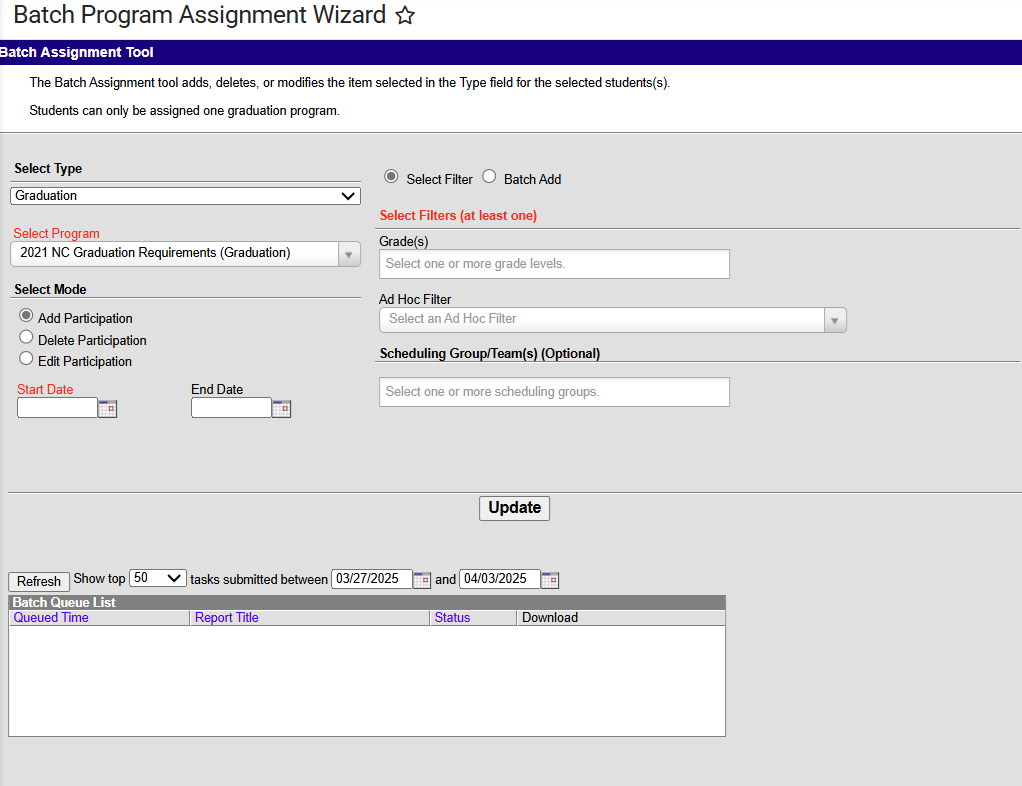Click the Batch Assignment Tool header bar
The height and width of the screenshot is (786, 1022).
(511, 52)
